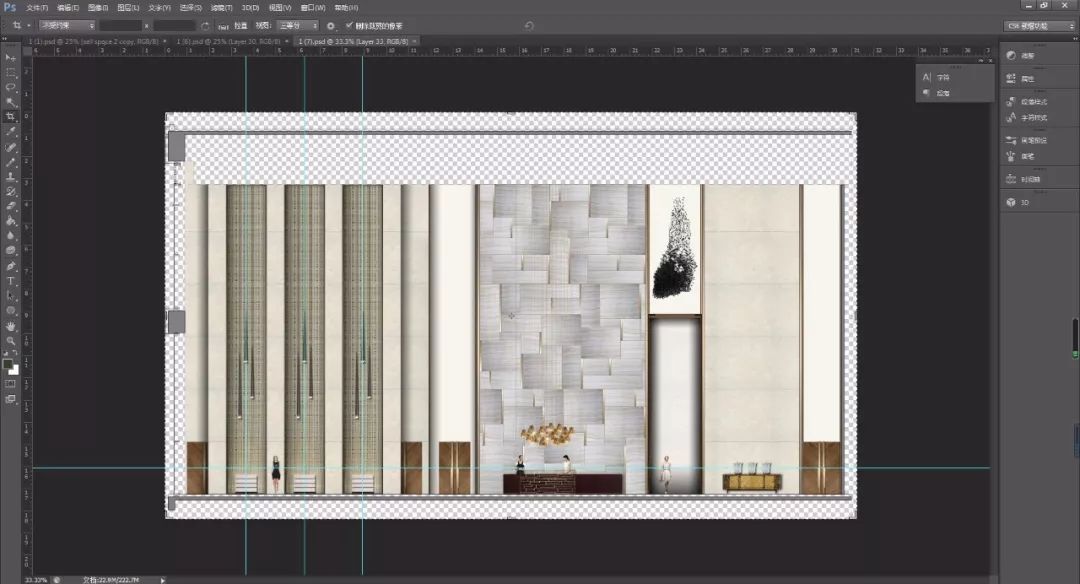Open the workspace switcher dropdown
Screen dimensions: 1080x584
point(1038,25)
